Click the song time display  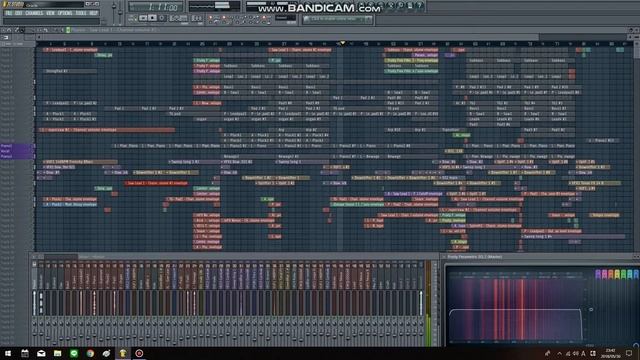(156, 7)
